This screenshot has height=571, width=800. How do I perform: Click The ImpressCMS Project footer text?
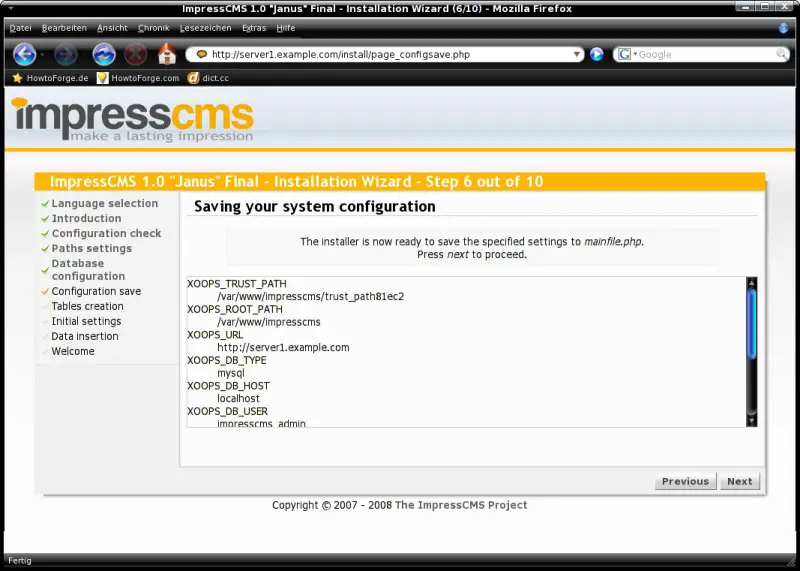coord(461,505)
